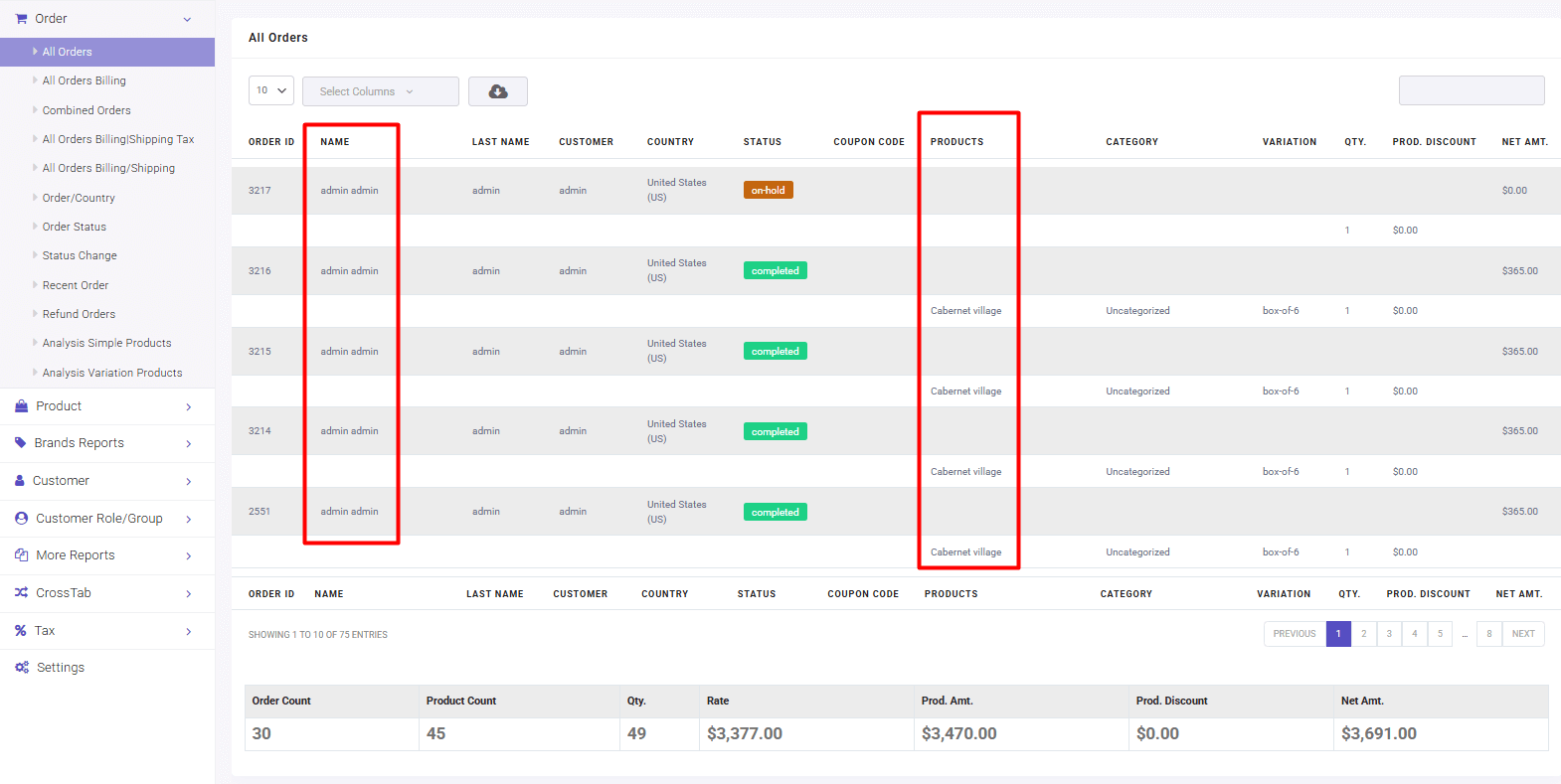1561x784 pixels.
Task: Select Analysis Variation Products item
Action: (112, 373)
